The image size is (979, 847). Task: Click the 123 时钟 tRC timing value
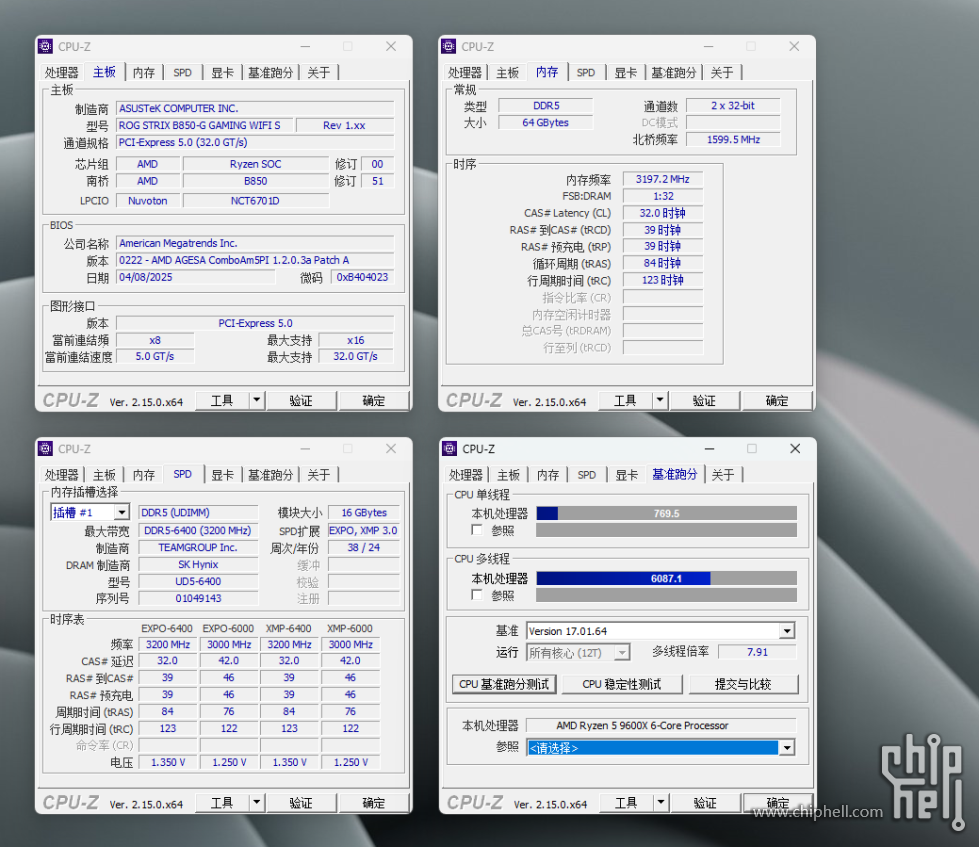click(662, 280)
